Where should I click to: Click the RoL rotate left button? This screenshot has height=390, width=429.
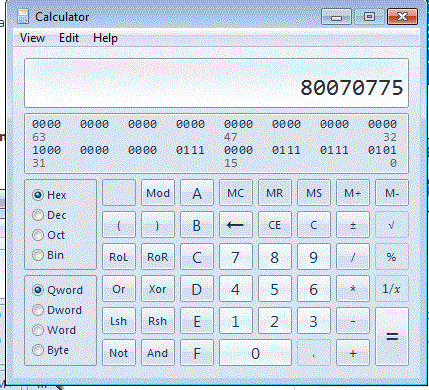(x=119, y=257)
